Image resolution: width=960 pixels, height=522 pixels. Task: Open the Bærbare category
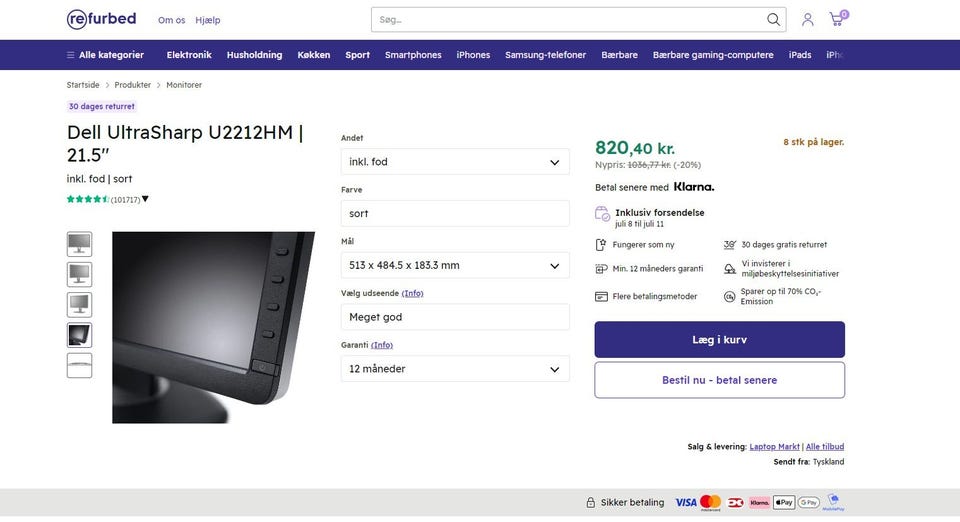click(620, 55)
